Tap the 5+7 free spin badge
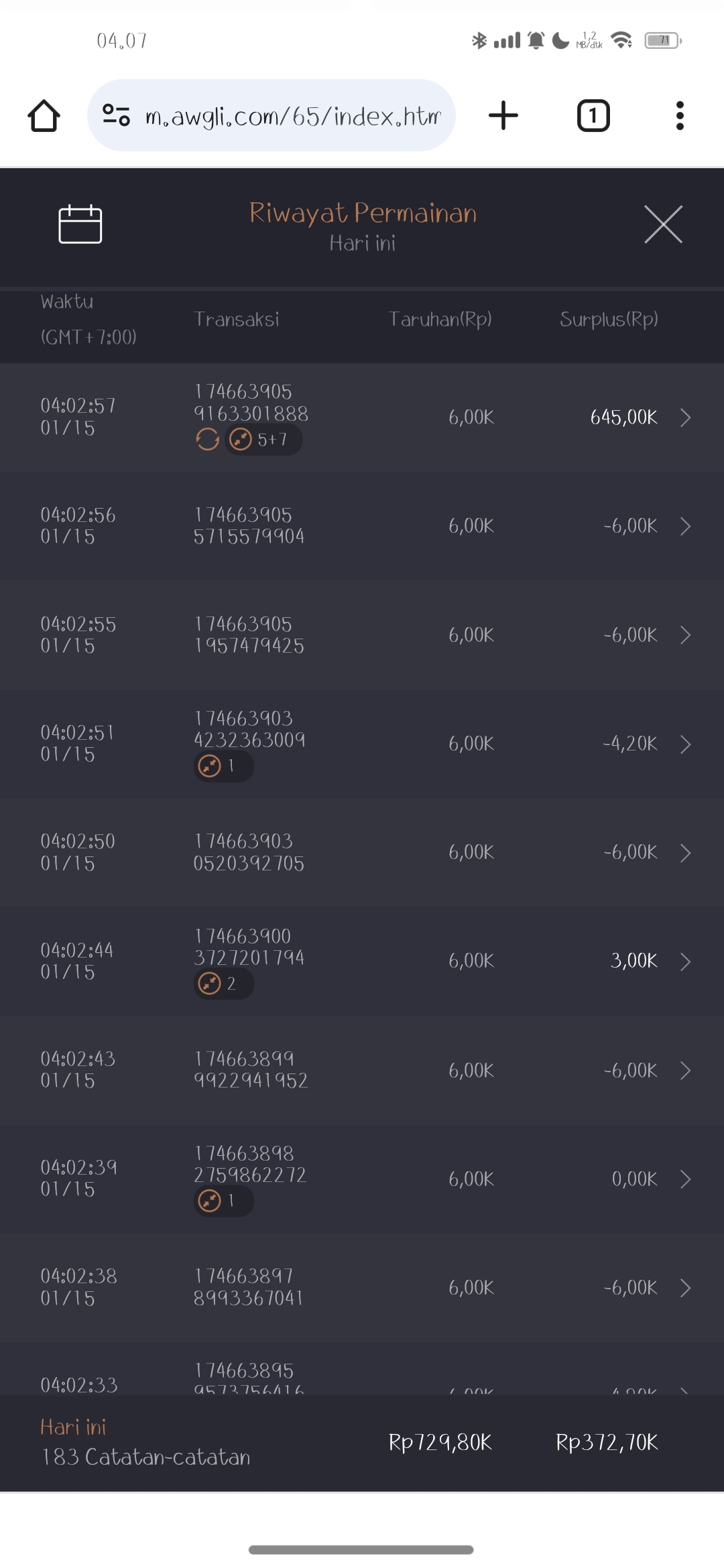The image size is (724, 1568). [x=263, y=440]
